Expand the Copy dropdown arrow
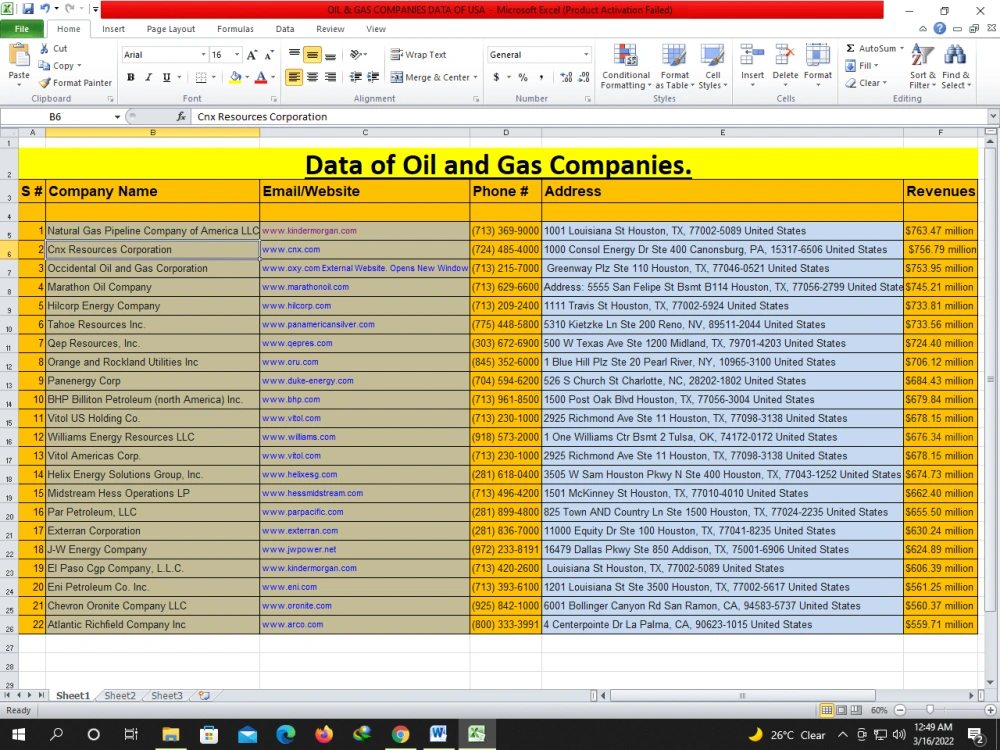 coord(79,66)
